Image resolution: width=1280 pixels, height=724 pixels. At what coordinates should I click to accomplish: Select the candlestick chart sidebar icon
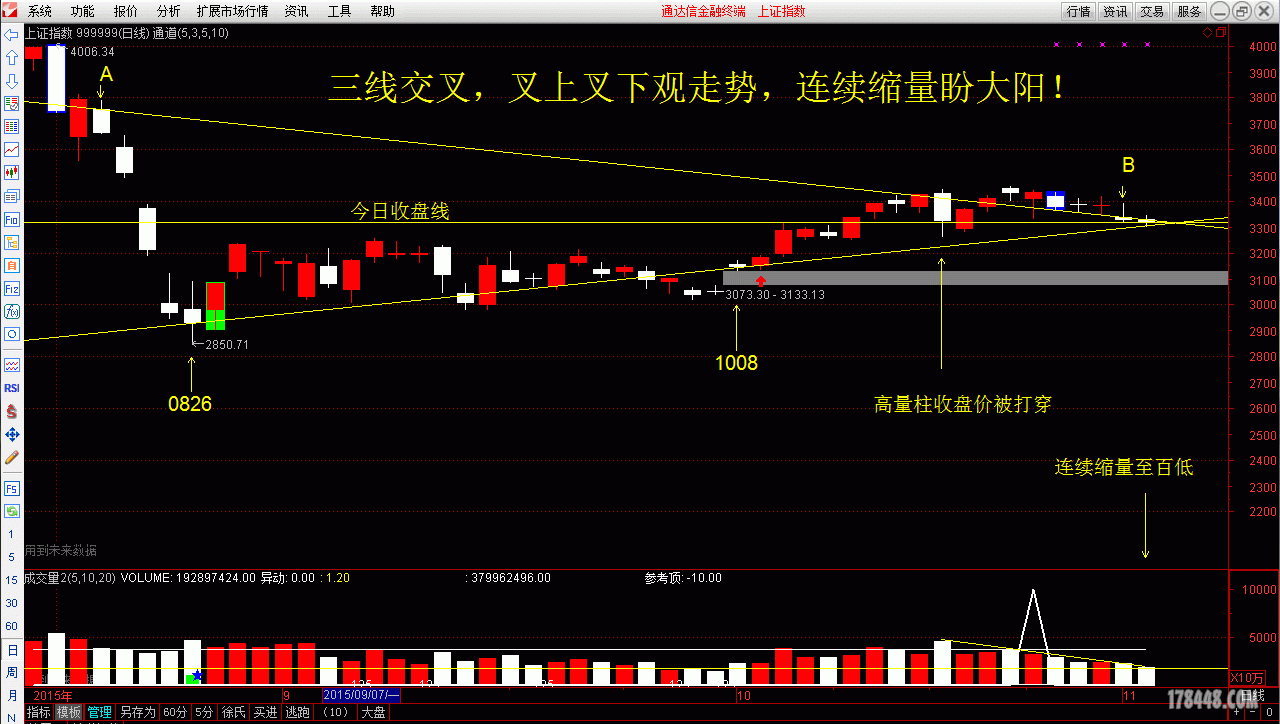tap(12, 173)
